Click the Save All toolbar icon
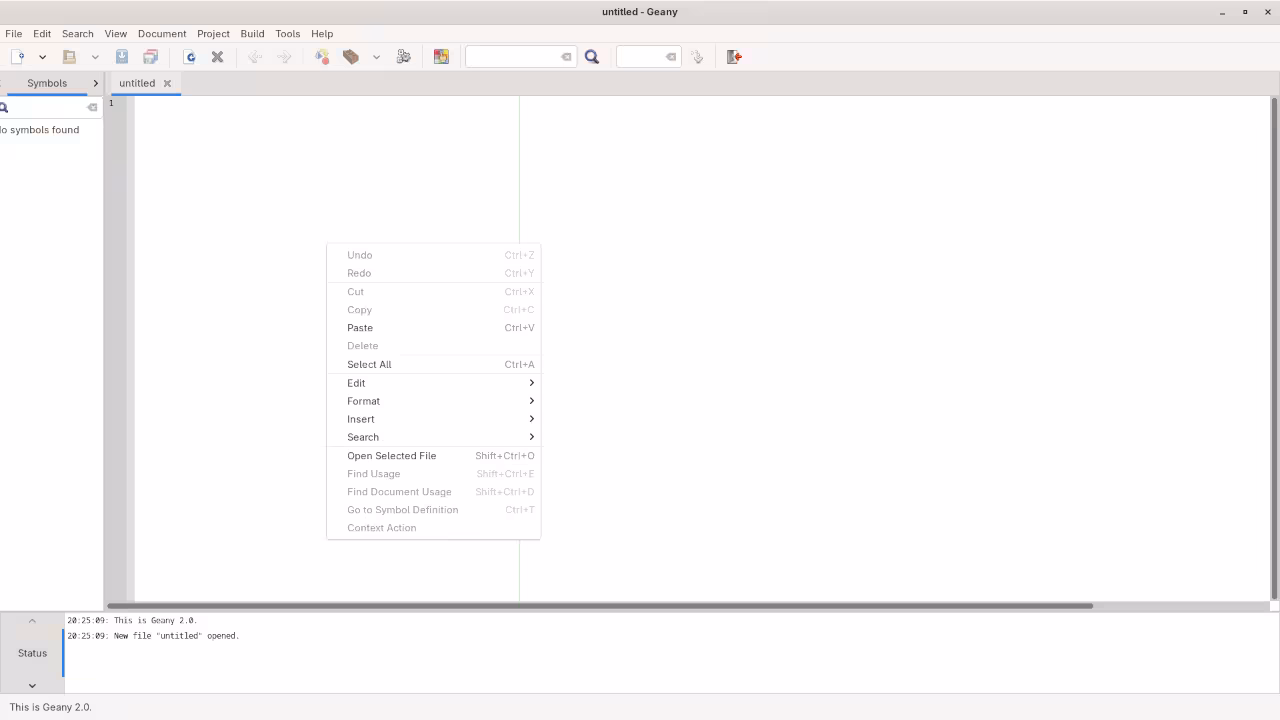This screenshot has height=720, width=1280. (150, 57)
